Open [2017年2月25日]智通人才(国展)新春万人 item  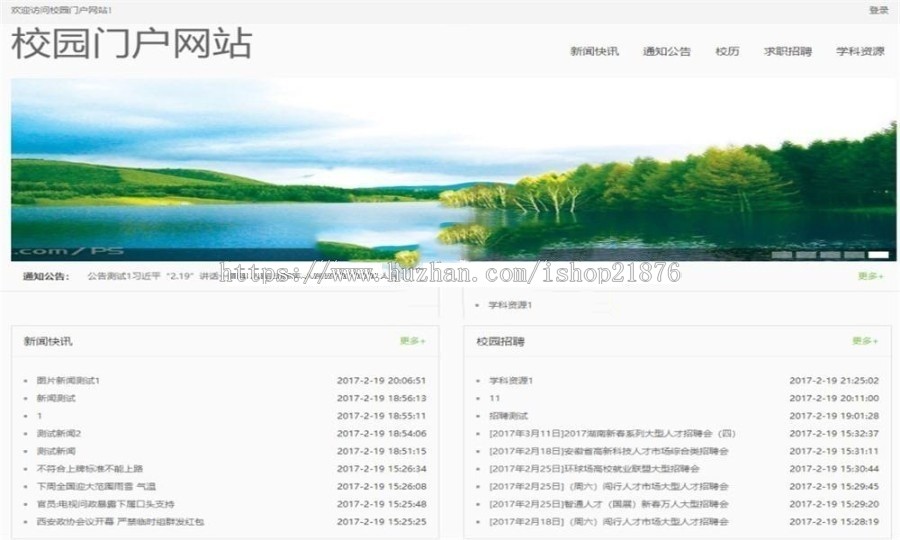point(608,504)
